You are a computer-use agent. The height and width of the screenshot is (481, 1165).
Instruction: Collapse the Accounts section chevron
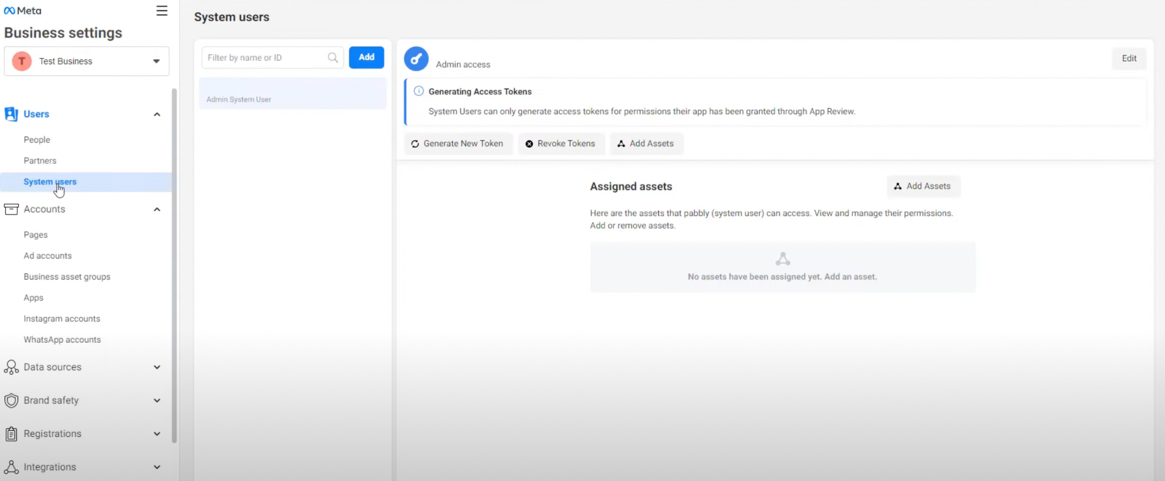click(157, 210)
